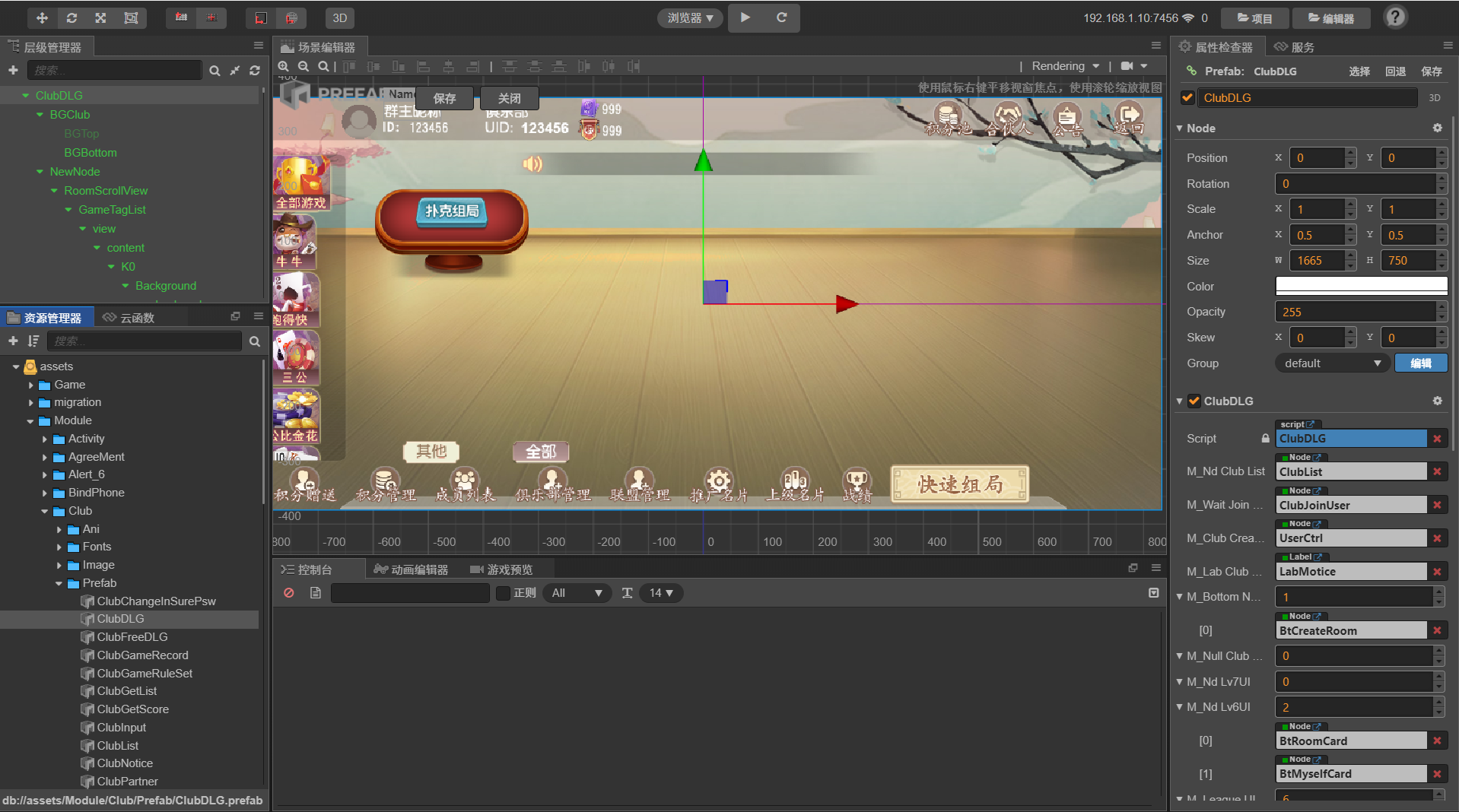Toggle the console collapse messages icon

[1154, 593]
